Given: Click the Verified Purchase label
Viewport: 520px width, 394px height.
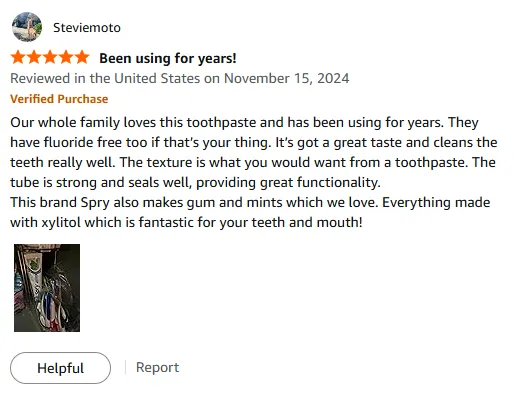Looking at the screenshot, I should click(x=59, y=99).
